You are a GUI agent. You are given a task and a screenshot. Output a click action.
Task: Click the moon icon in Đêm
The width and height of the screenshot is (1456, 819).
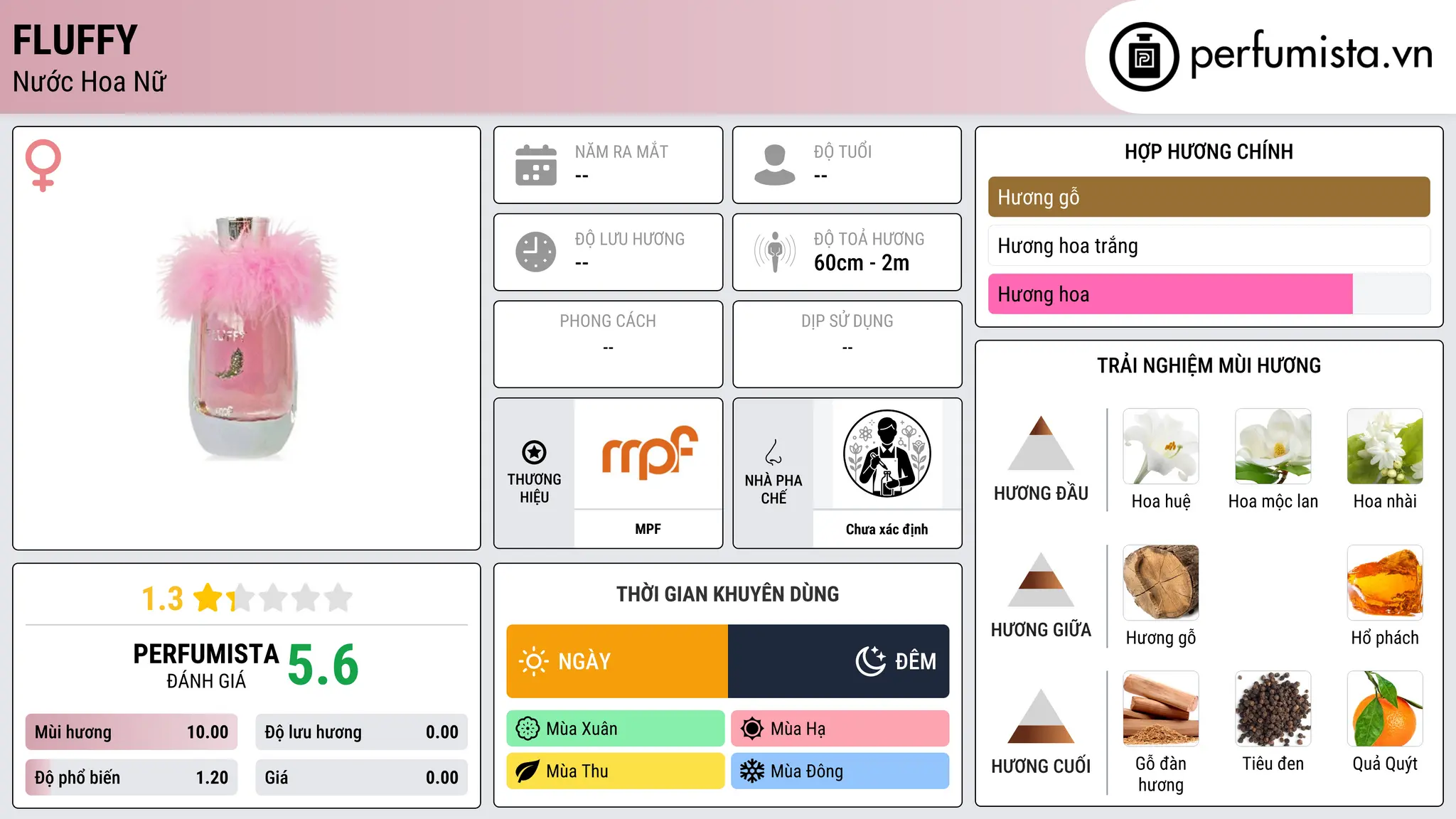[x=871, y=661]
